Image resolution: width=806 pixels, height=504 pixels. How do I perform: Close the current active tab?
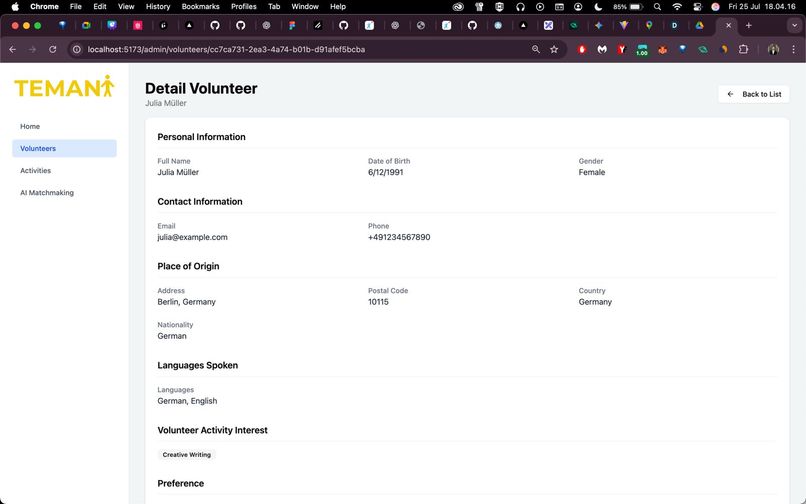pyautogui.click(x=728, y=25)
